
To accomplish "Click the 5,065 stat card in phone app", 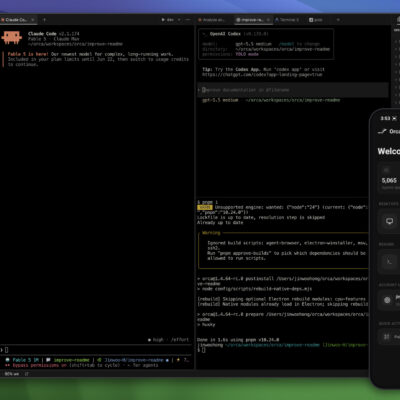I will [389, 178].
